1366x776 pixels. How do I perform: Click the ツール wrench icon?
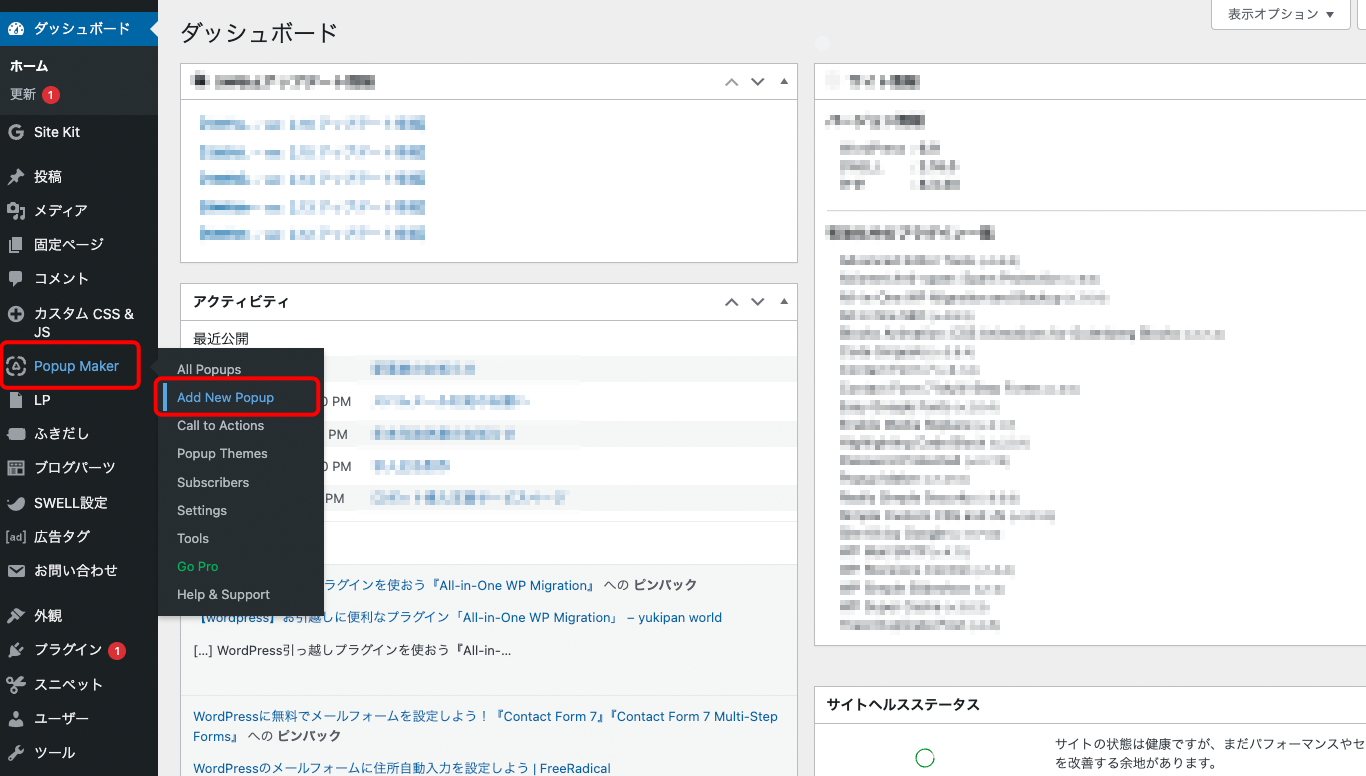pyautogui.click(x=16, y=753)
